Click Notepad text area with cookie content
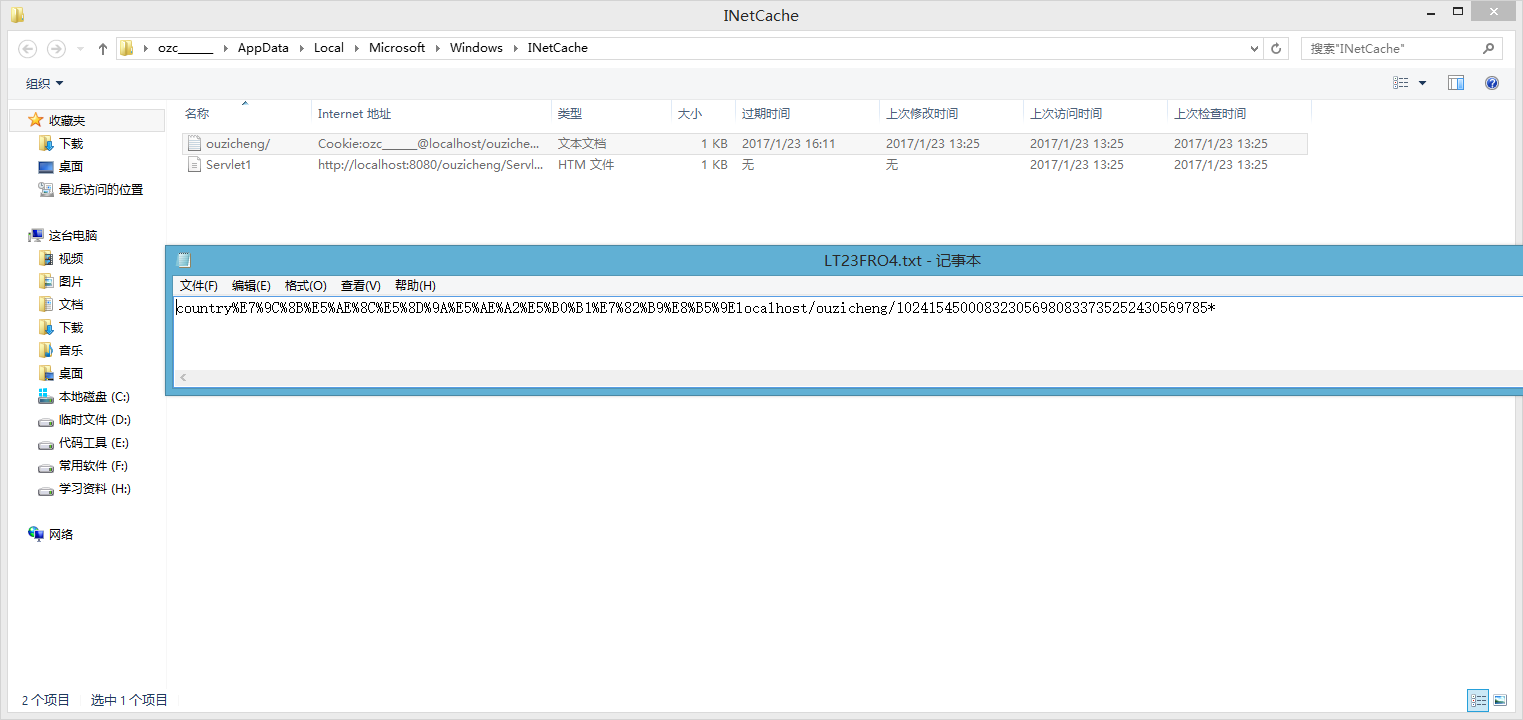Screen dimensions: 1523x720 click(x=848, y=333)
